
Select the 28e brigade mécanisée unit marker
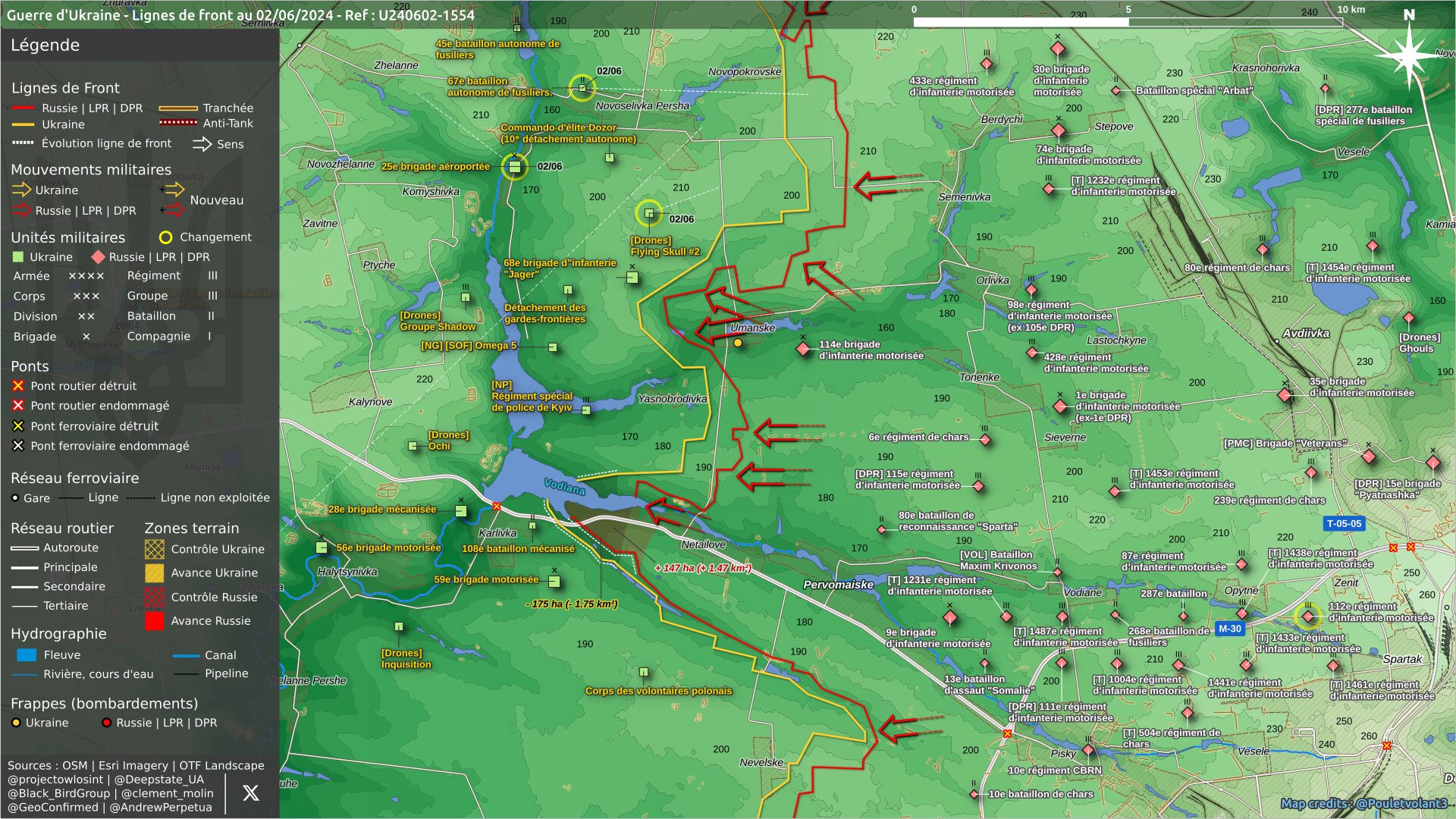(460, 511)
